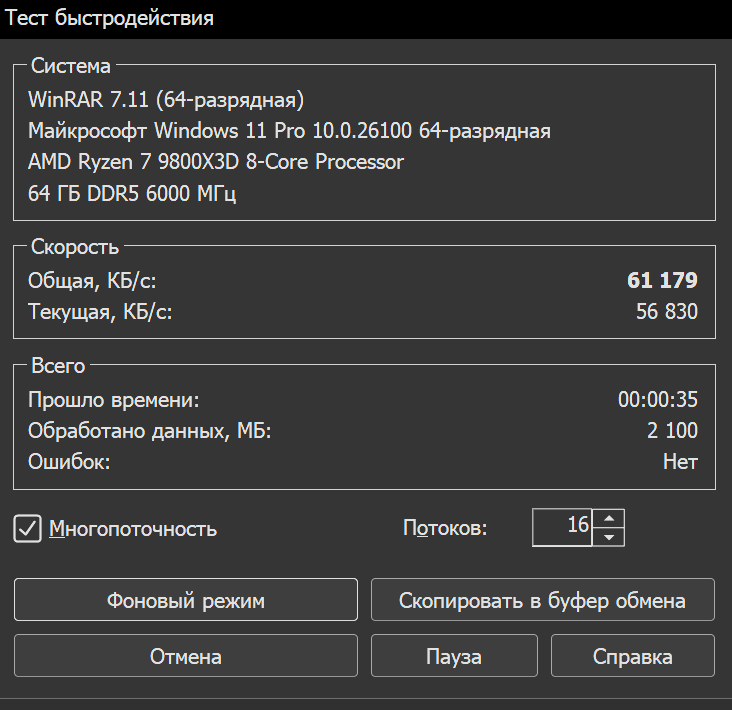Click the Windows 11 Pro system line

pyautogui.click(x=289, y=131)
